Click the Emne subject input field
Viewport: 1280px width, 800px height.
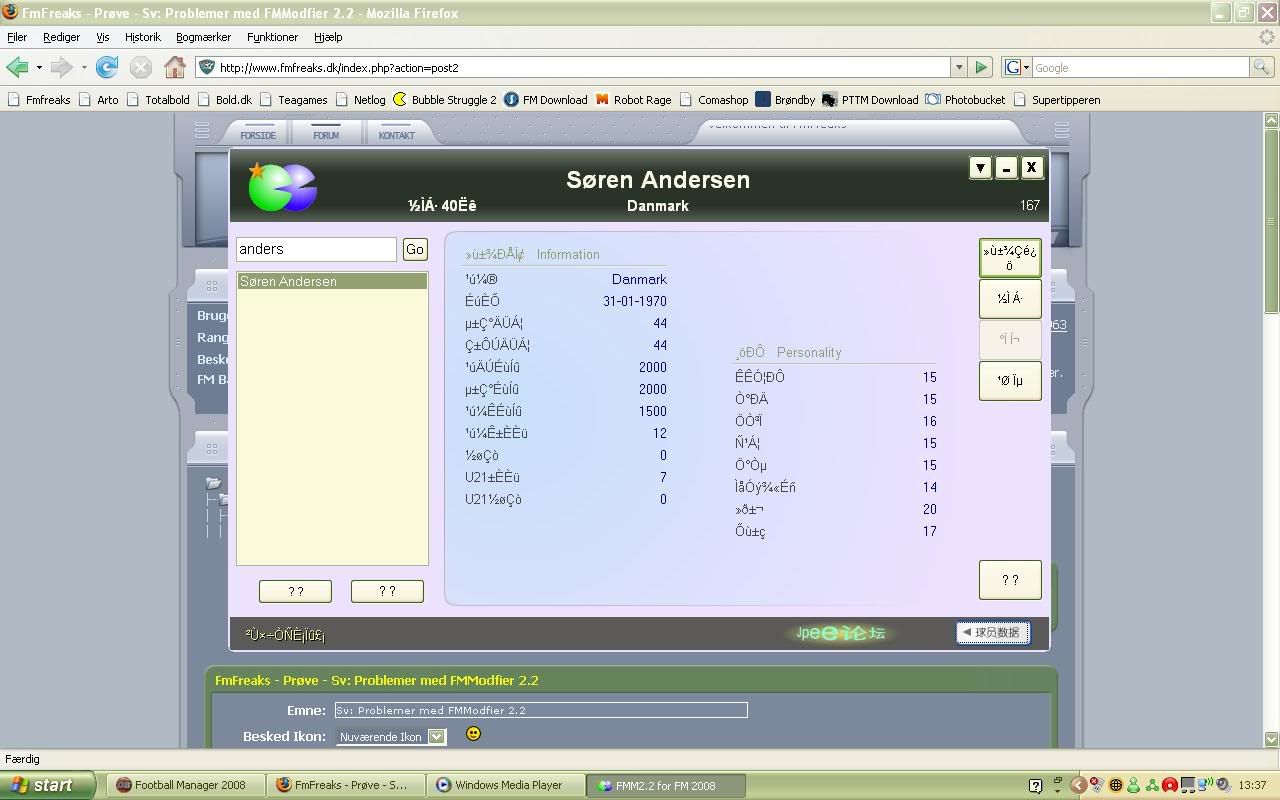[x=540, y=710]
